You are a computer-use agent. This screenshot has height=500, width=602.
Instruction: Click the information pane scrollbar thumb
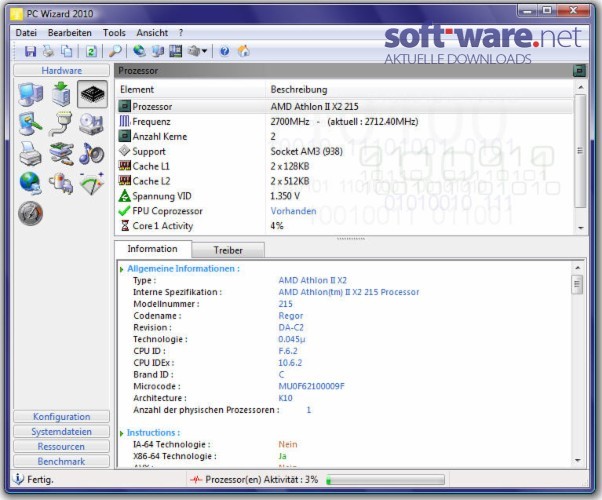(577, 285)
